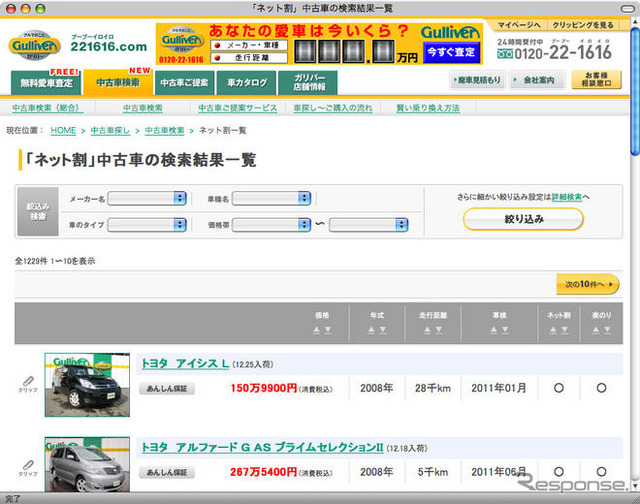Screen dimensions: 640x504
Task: Click the vertical scrollbar thumb on the page
Action: pyautogui.click(x=635, y=91)
